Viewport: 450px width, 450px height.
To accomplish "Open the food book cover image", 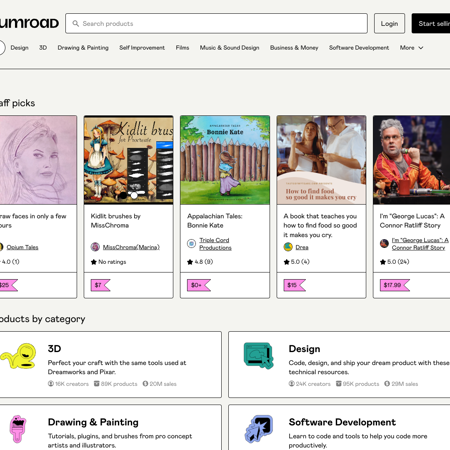I will (321, 160).
